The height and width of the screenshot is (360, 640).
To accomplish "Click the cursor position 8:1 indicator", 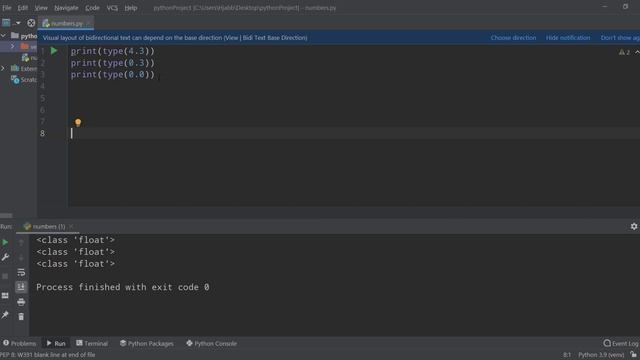I will tap(567, 355).
